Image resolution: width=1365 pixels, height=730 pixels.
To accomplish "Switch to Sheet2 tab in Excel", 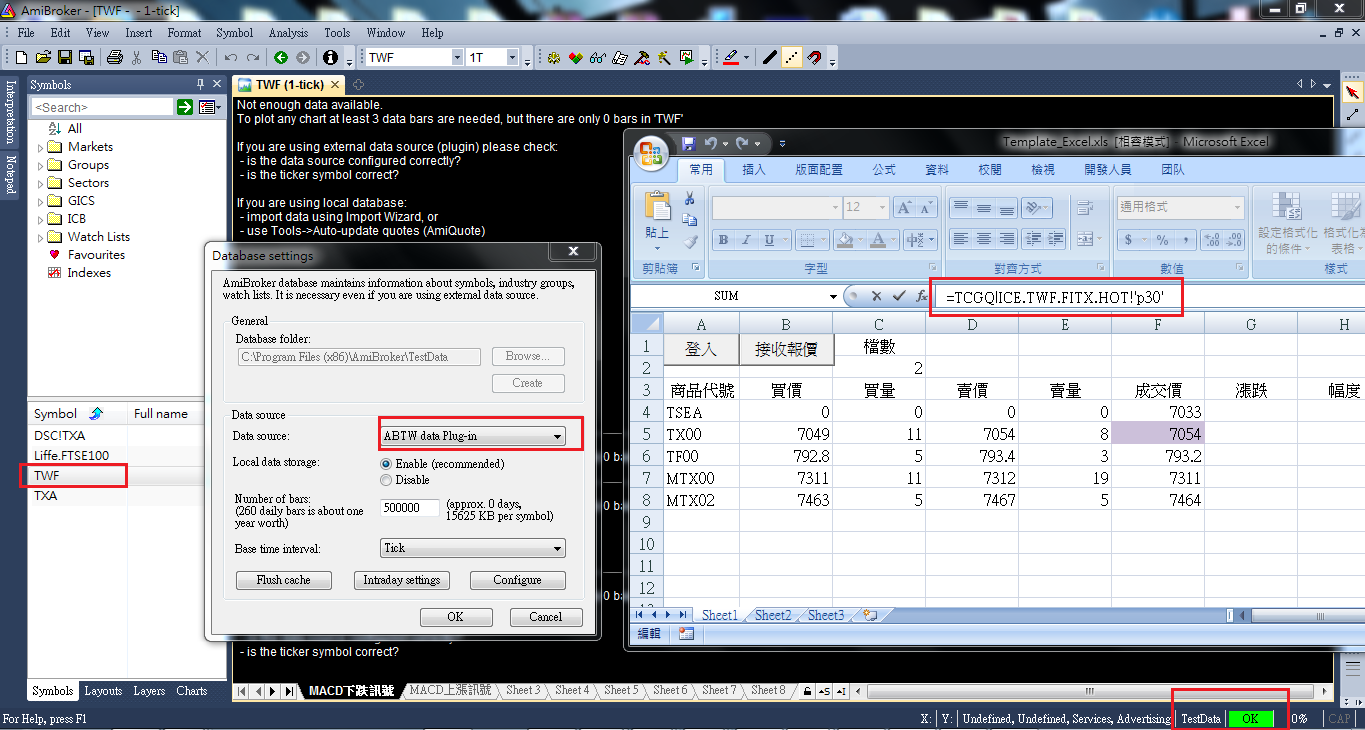I will point(772,616).
